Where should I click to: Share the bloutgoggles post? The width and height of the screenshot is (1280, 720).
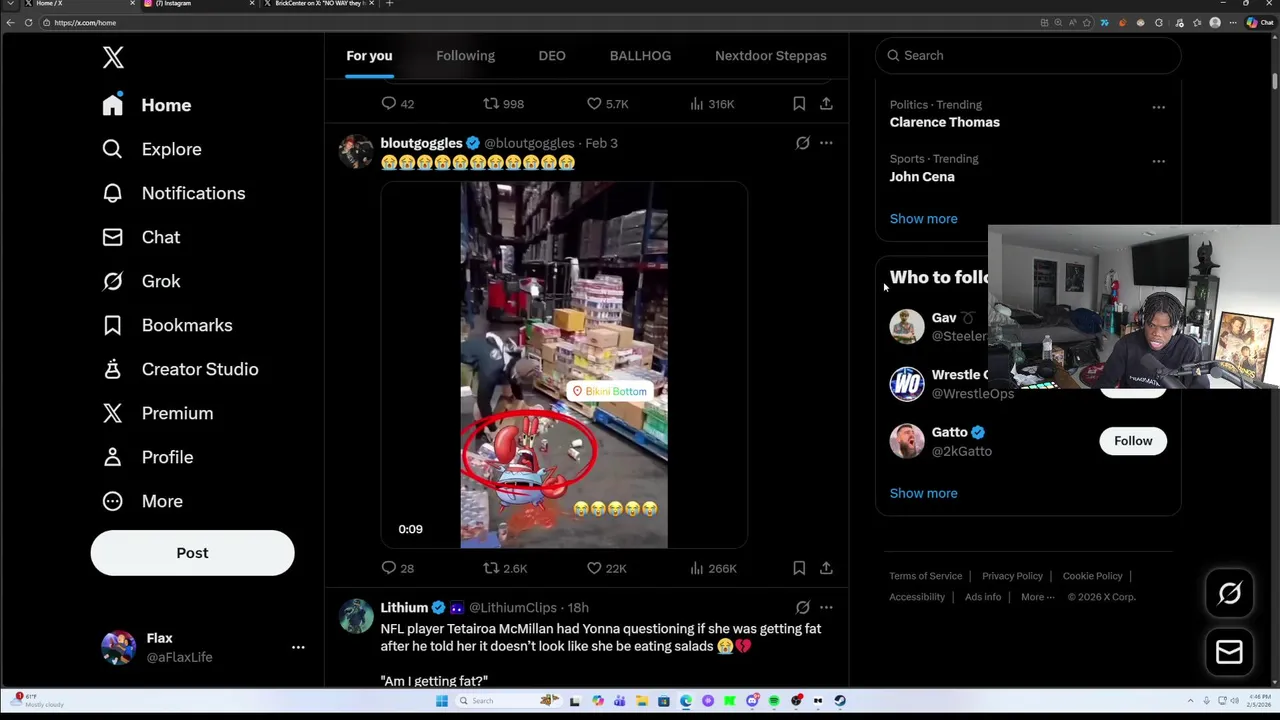(826, 568)
